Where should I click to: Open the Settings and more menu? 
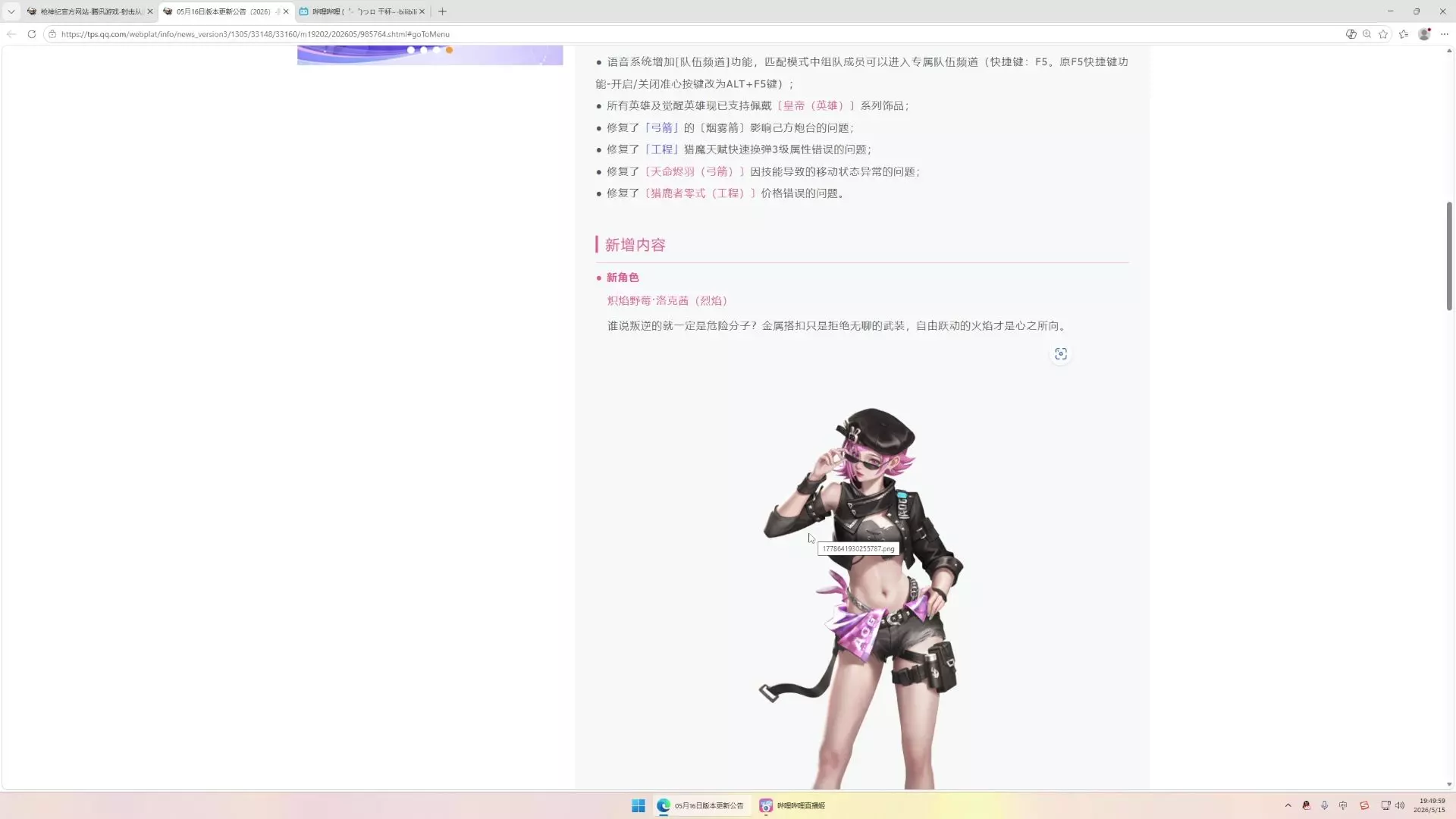[1445, 34]
